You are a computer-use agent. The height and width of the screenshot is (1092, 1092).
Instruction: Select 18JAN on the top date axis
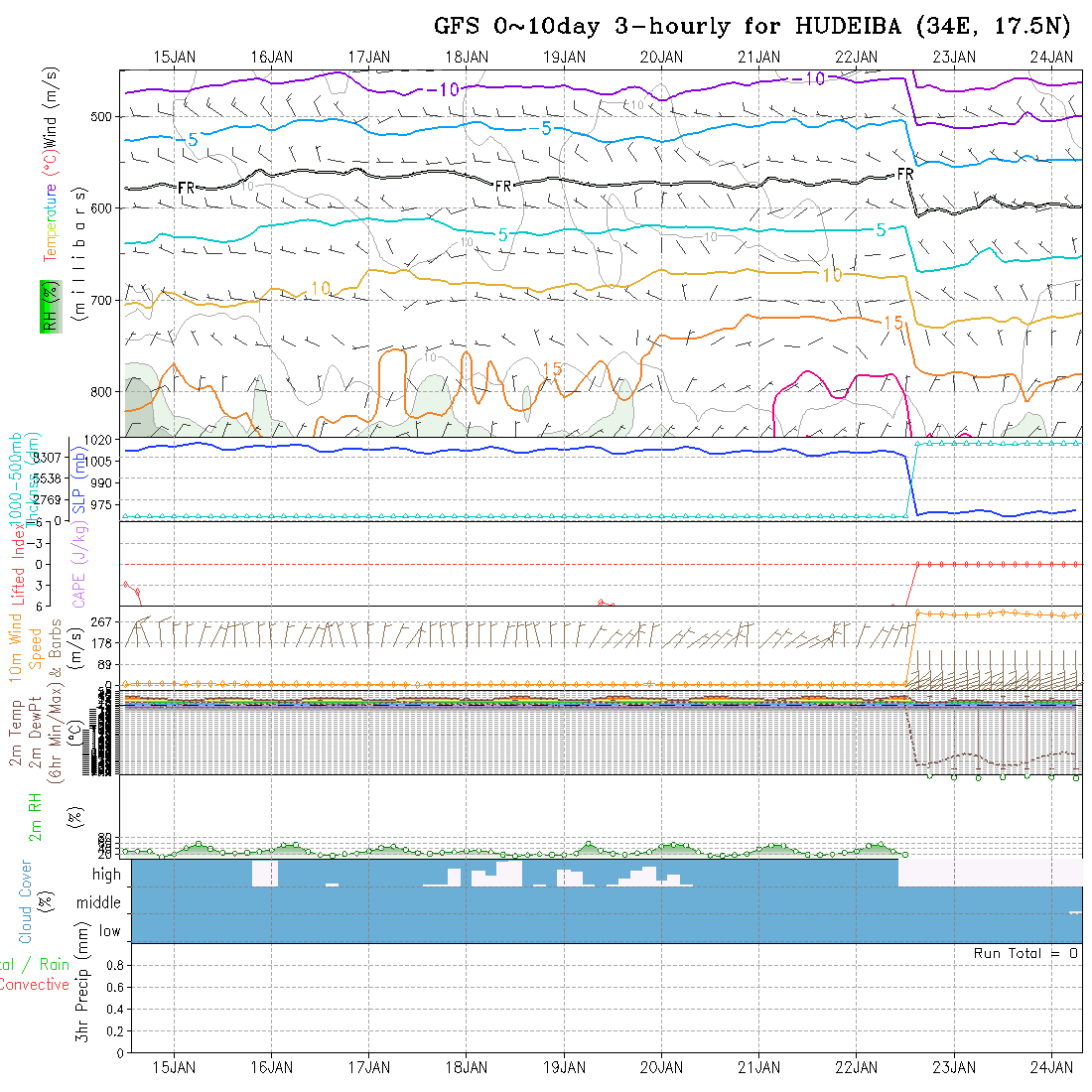[467, 57]
